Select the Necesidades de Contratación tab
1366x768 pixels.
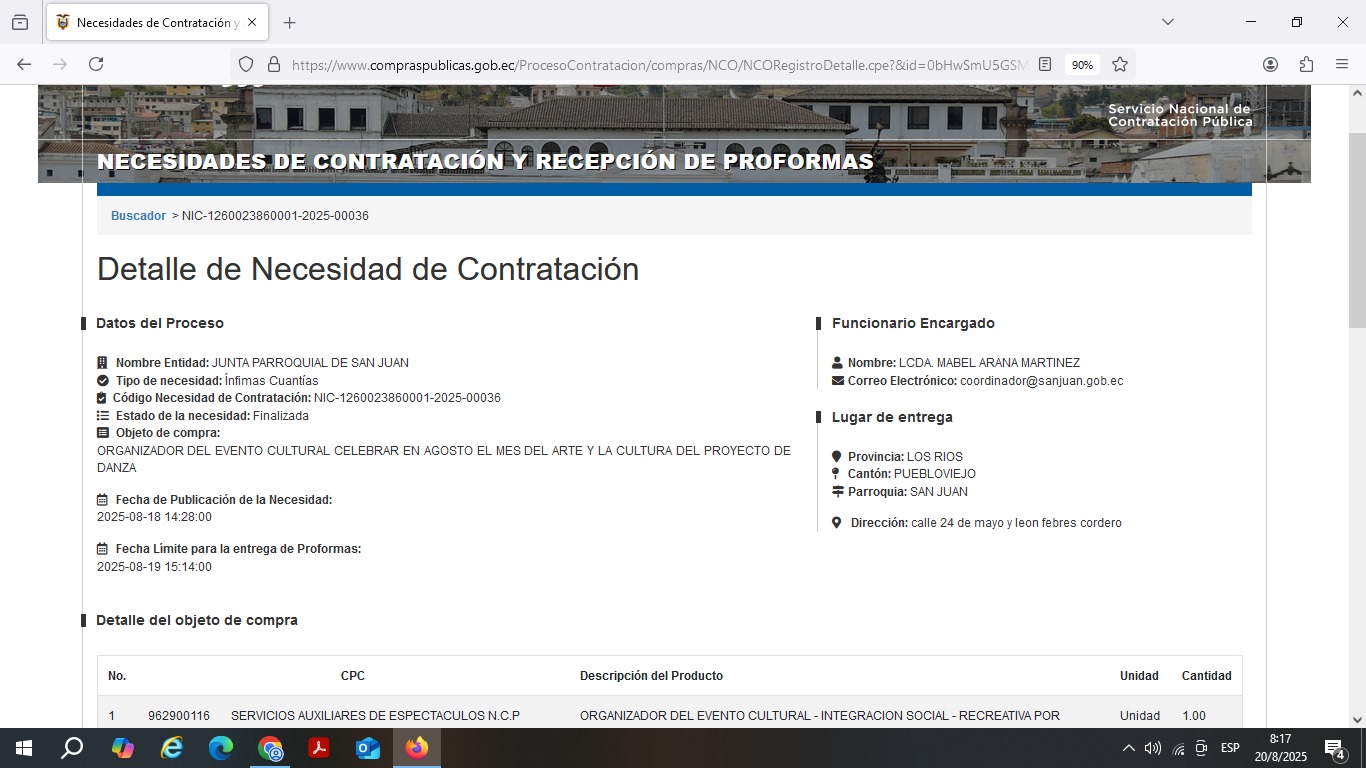[x=150, y=22]
